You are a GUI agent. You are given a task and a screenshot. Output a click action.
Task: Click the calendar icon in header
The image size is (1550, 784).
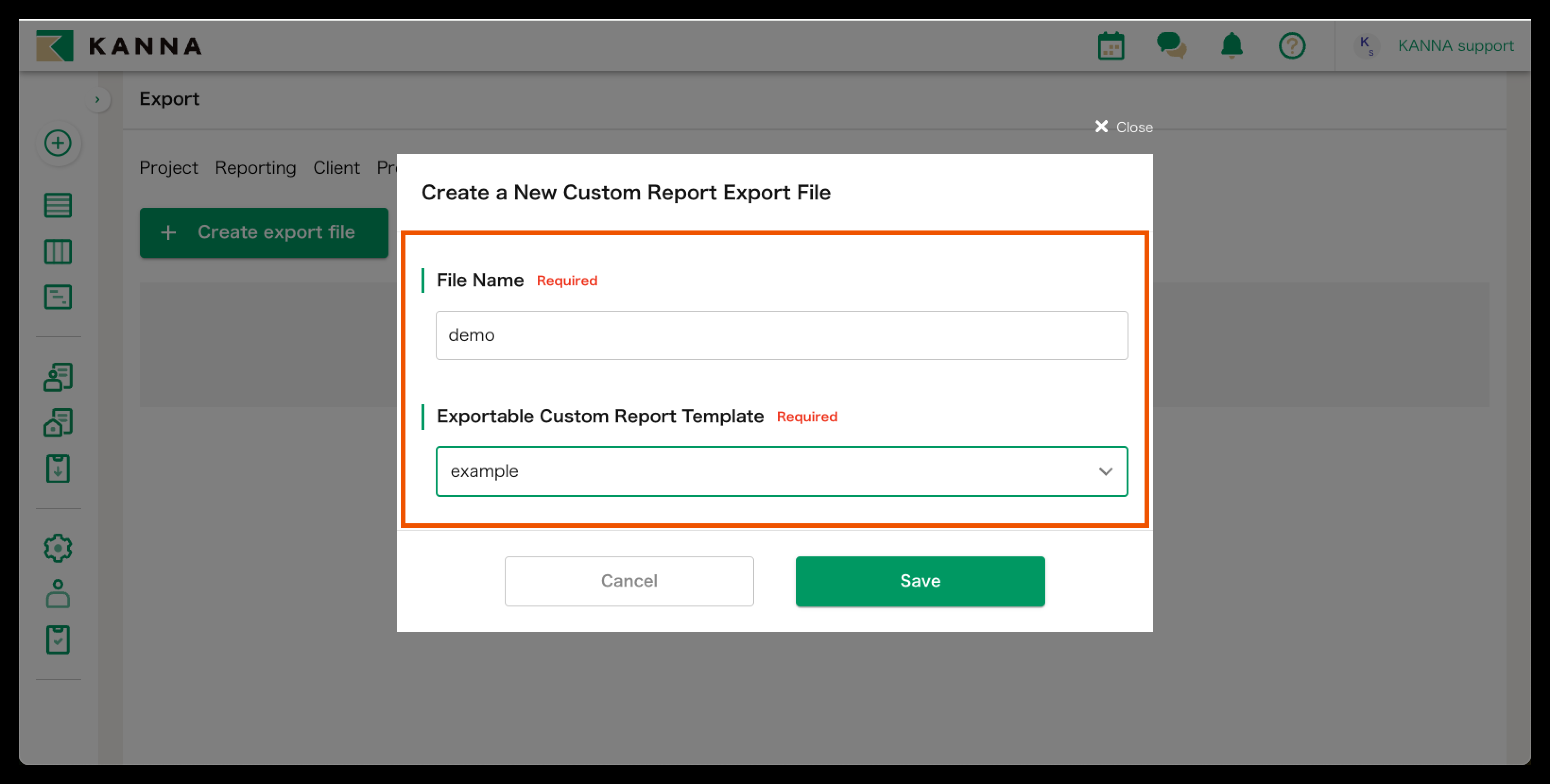pos(1111,46)
